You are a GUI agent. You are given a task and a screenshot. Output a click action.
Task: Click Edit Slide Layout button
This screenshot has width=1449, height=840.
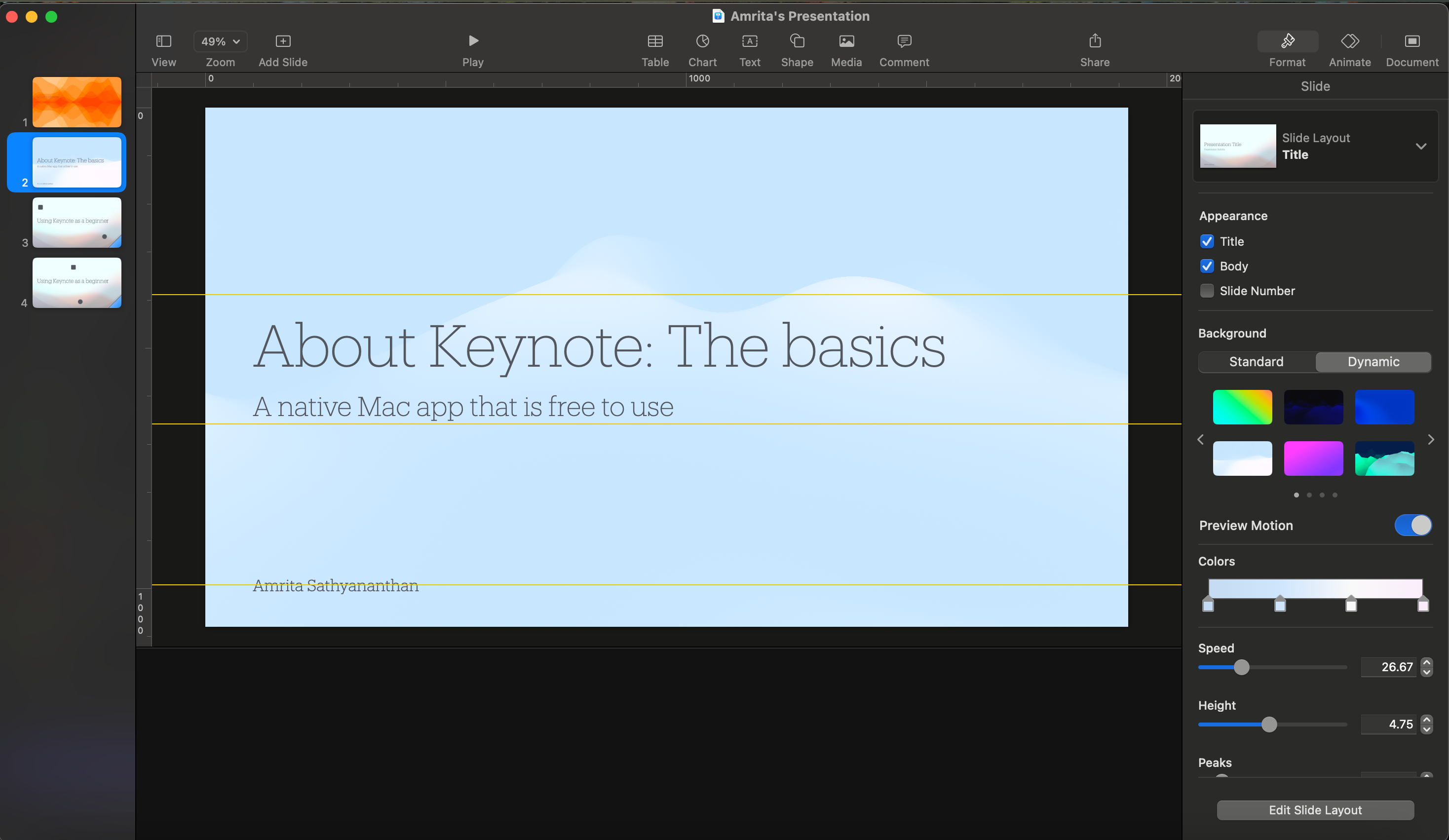pos(1315,810)
